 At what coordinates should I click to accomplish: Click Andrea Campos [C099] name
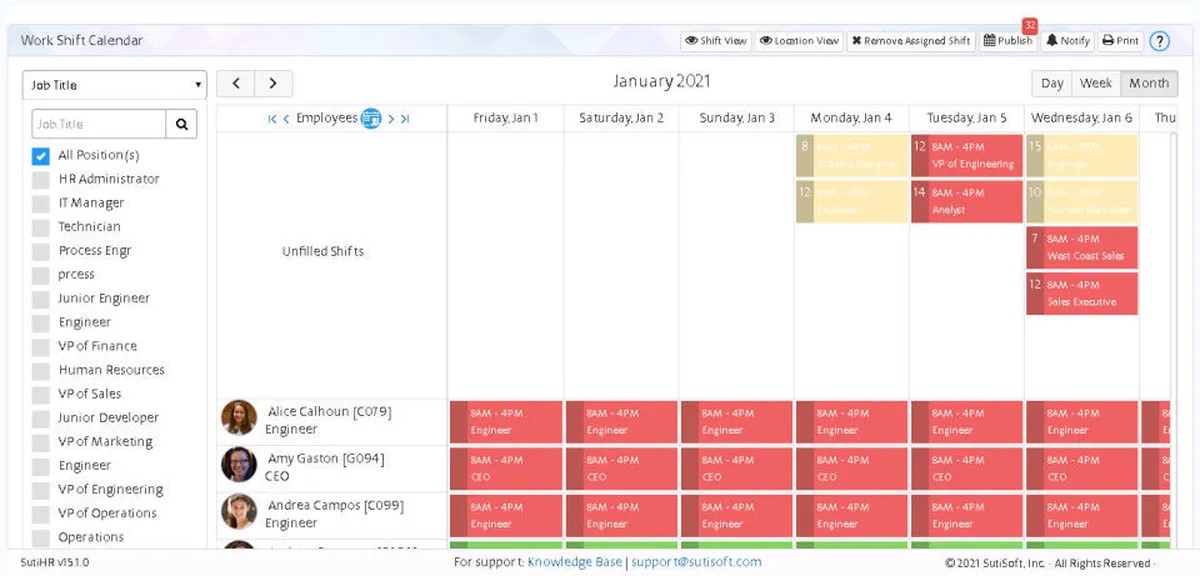(x=336, y=506)
